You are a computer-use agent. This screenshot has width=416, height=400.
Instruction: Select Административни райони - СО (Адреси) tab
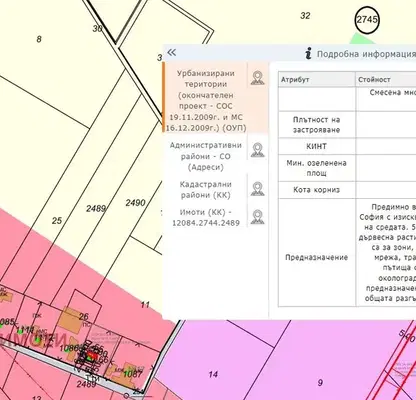(x=205, y=156)
